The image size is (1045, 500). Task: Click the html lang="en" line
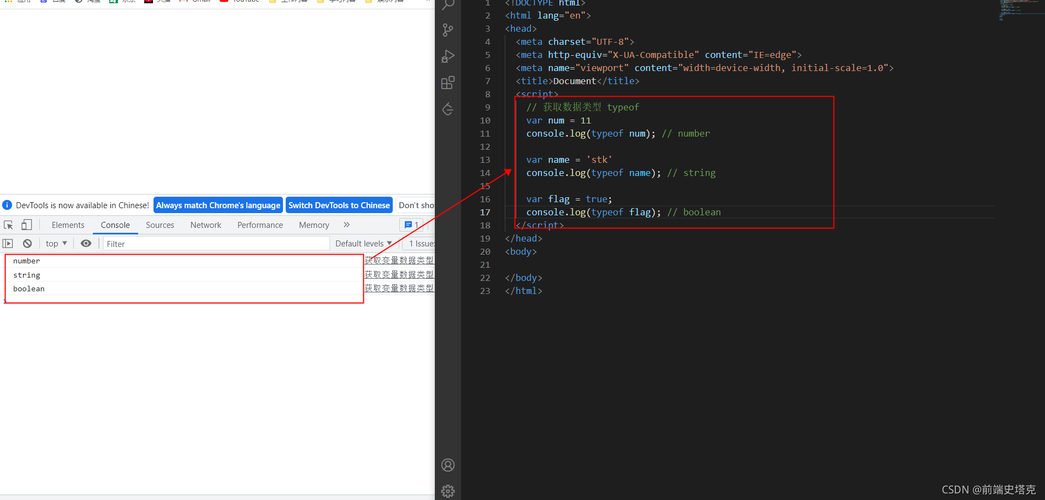coord(548,15)
